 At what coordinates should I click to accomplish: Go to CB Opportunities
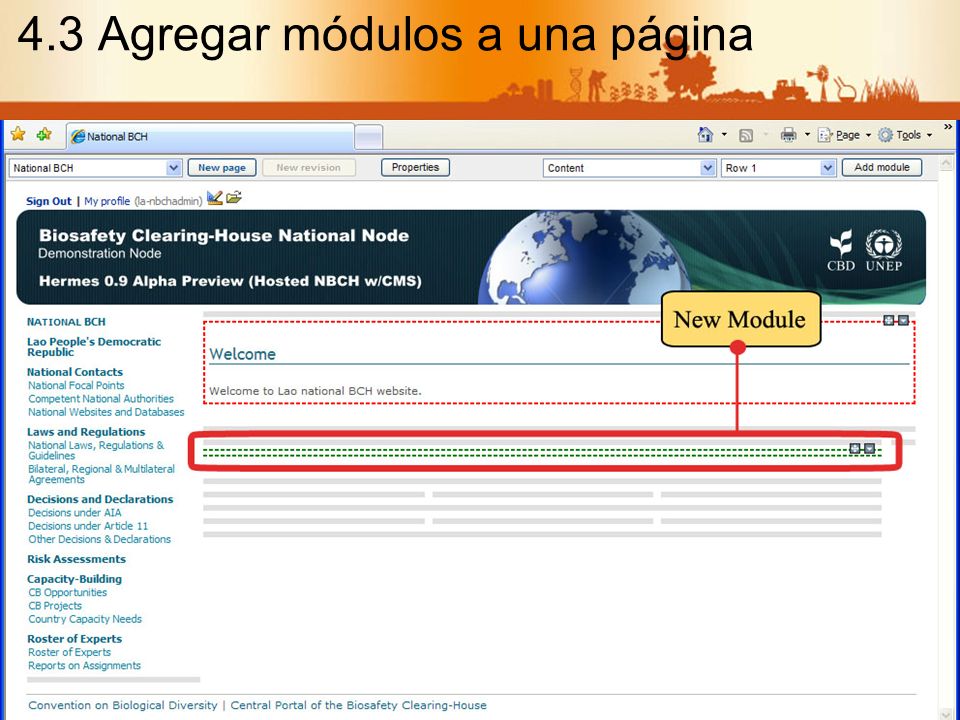(67, 592)
